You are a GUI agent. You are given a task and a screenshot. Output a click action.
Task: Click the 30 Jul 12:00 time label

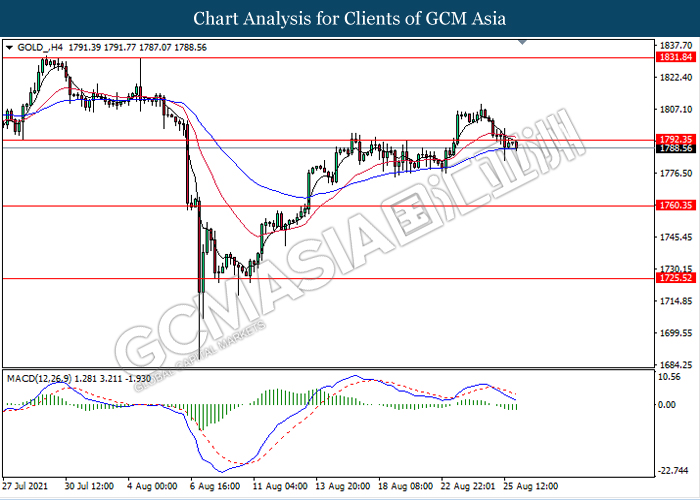pyautogui.click(x=89, y=486)
